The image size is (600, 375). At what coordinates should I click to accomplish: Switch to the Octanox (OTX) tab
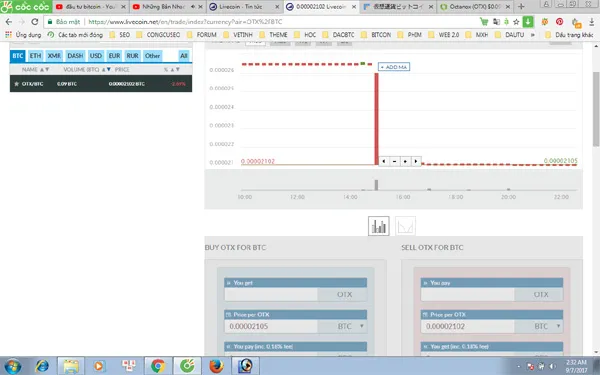click(x=475, y=7)
